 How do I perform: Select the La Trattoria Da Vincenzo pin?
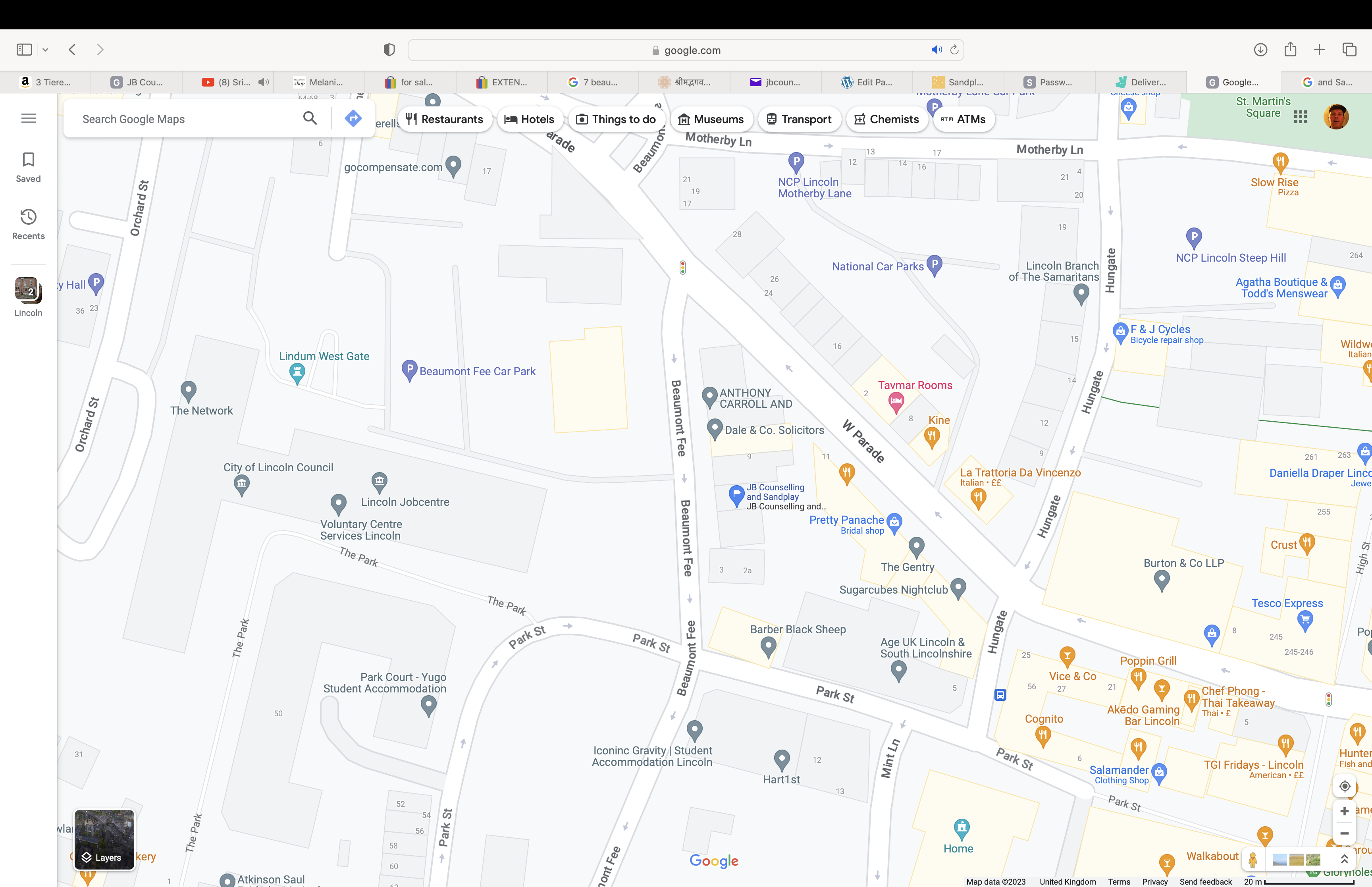pyautogui.click(x=978, y=499)
